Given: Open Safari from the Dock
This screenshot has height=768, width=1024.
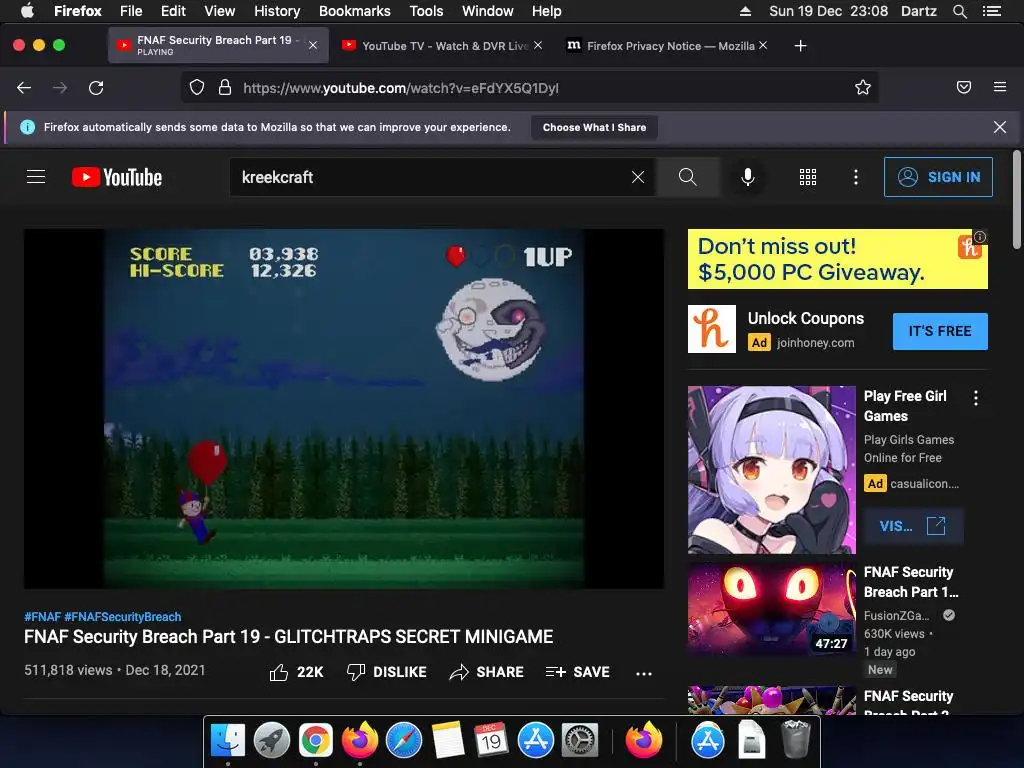Looking at the screenshot, I should [404, 740].
